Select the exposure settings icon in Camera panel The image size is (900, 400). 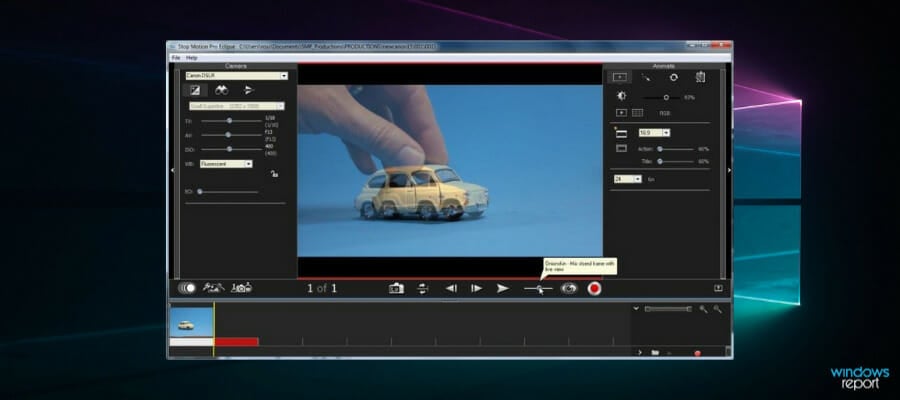[195, 90]
